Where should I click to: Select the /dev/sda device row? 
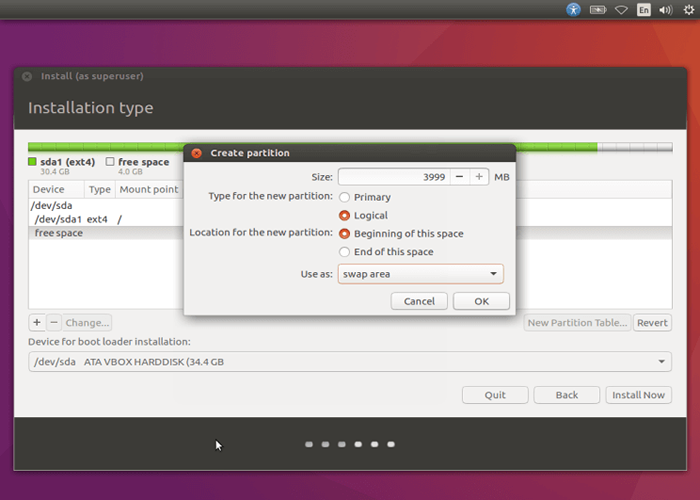click(106, 205)
